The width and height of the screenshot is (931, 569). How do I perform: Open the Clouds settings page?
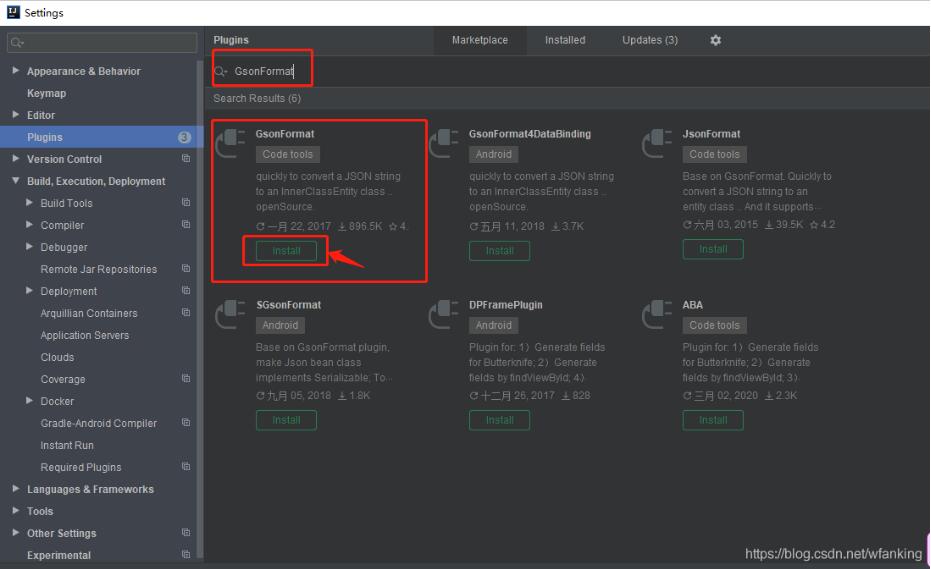click(57, 357)
